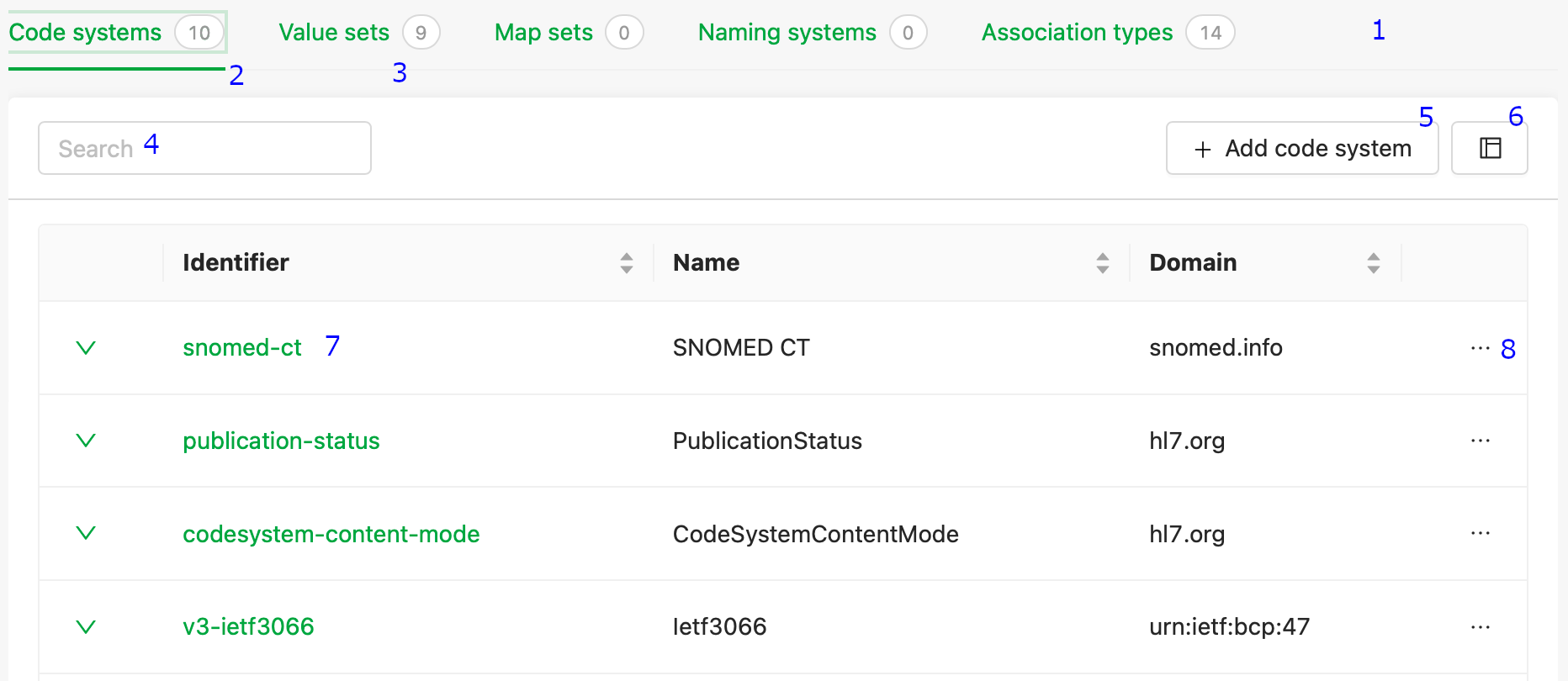1568x681 pixels.
Task: Click the Name column header
Action: (x=892, y=263)
